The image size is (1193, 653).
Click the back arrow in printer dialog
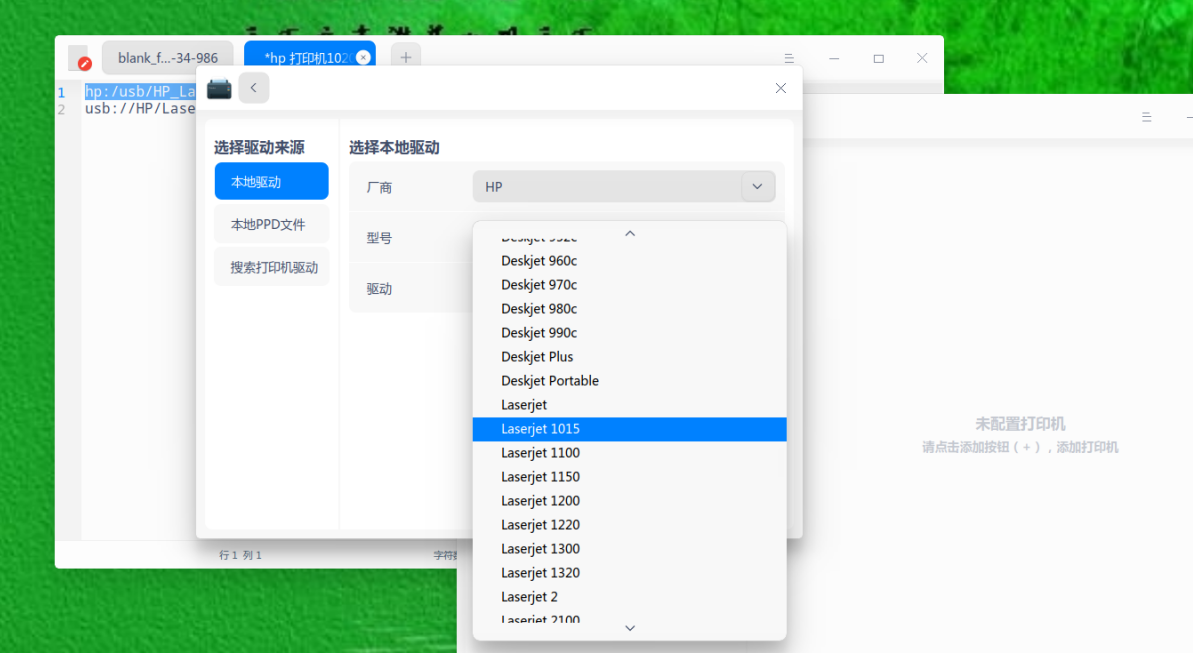[x=254, y=88]
